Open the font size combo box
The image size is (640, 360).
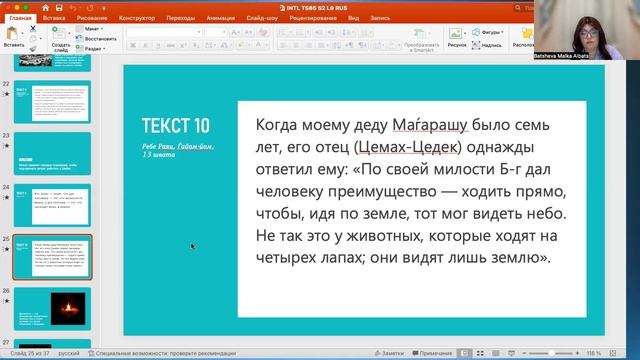216,32
